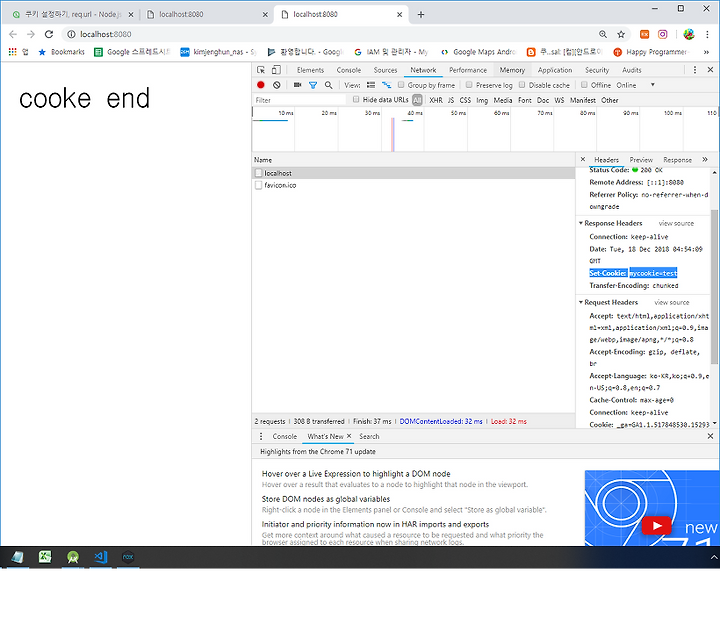
Task: Select the All filter button
Action: [417, 100]
